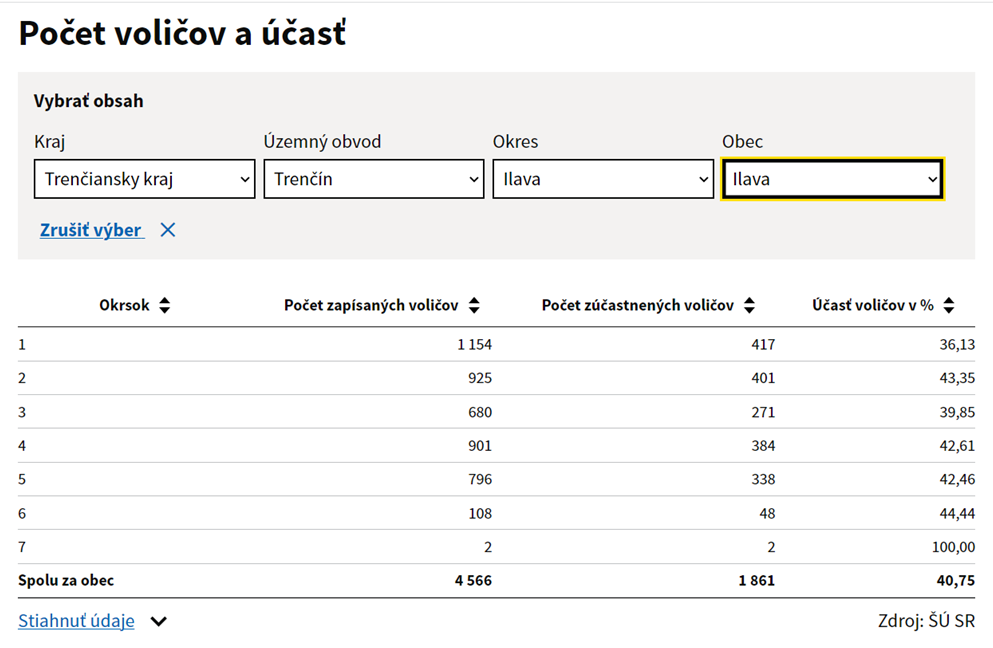
Task: Click the Okrsok column header
Action: point(124,306)
